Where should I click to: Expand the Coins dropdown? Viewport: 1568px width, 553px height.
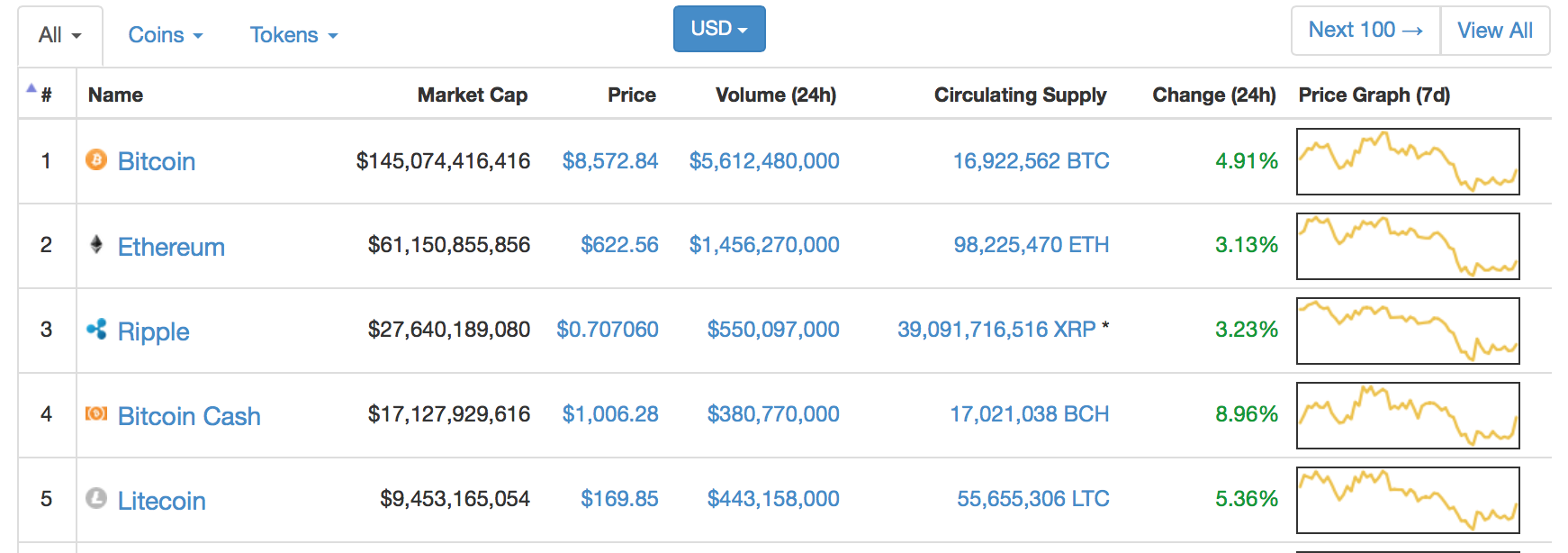click(166, 35)
